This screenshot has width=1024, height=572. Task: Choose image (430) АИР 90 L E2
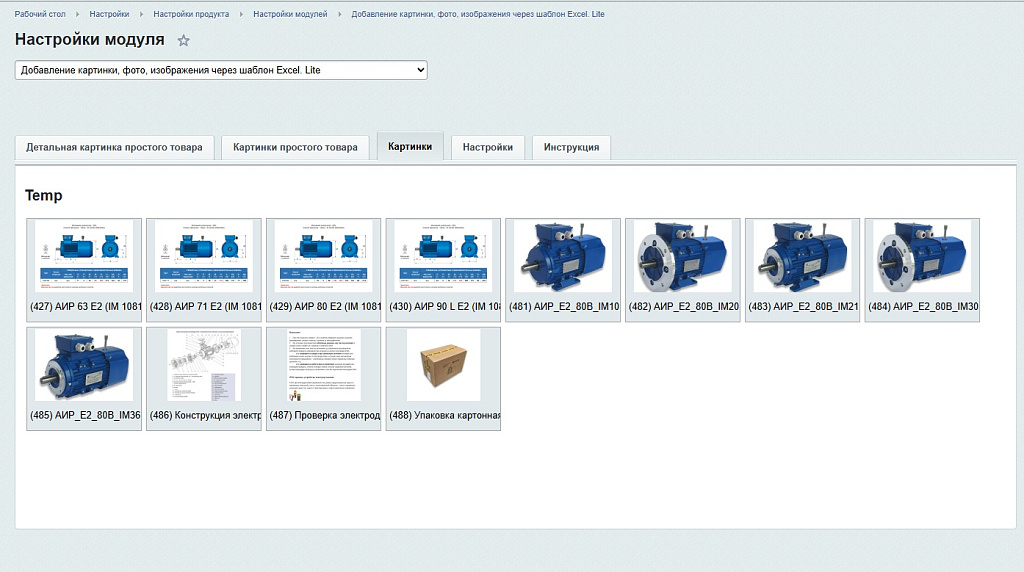click(443, 257)
